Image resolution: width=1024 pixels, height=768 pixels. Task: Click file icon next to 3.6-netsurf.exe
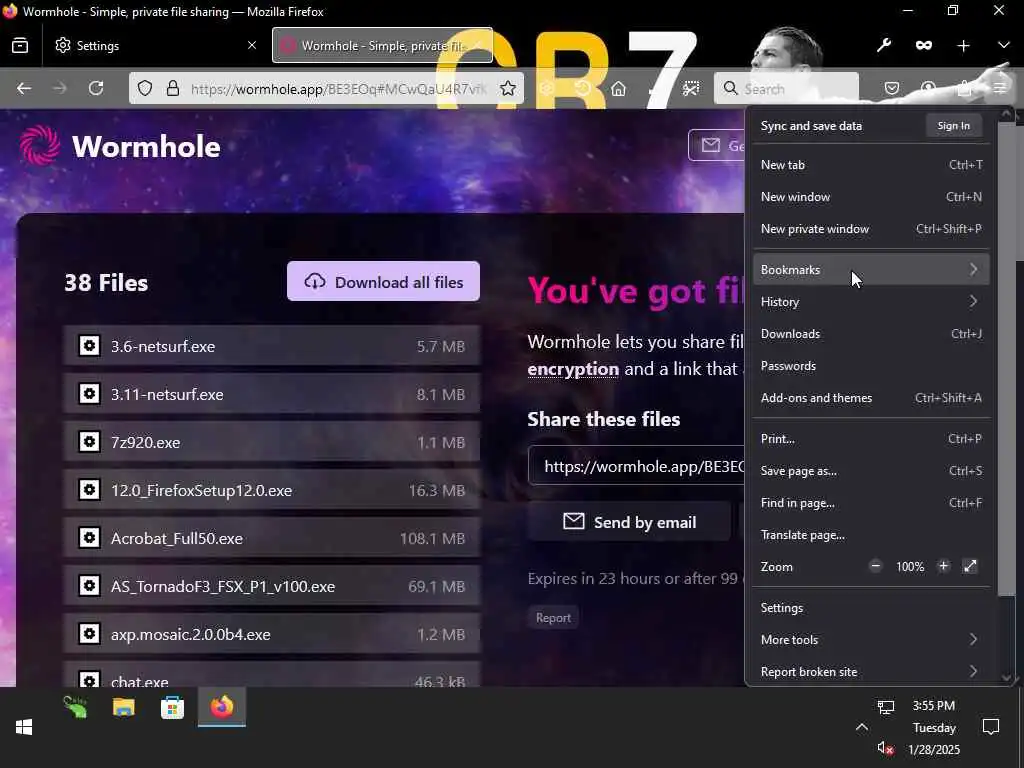tap(89, 345)
